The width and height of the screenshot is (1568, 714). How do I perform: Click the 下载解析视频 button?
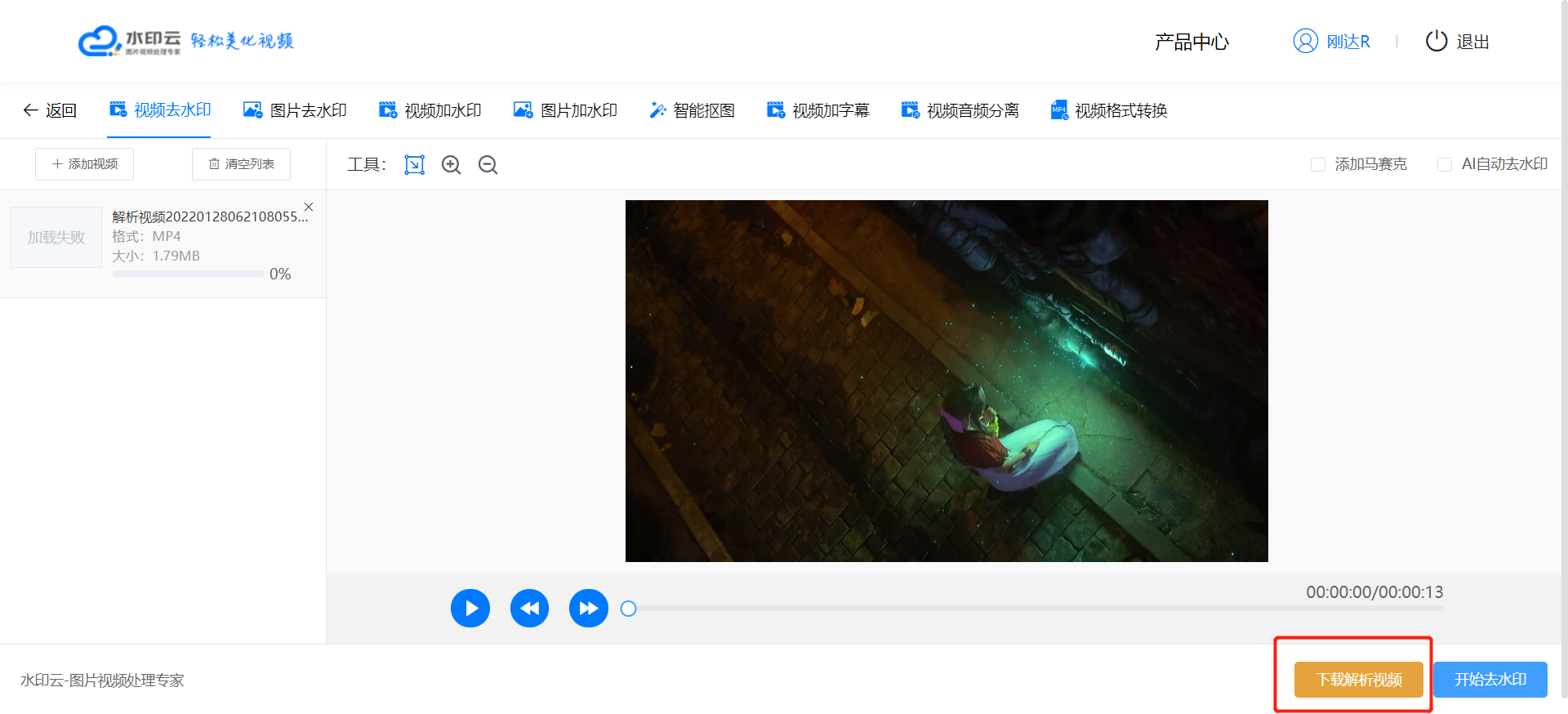click(x=1358, y=680)
